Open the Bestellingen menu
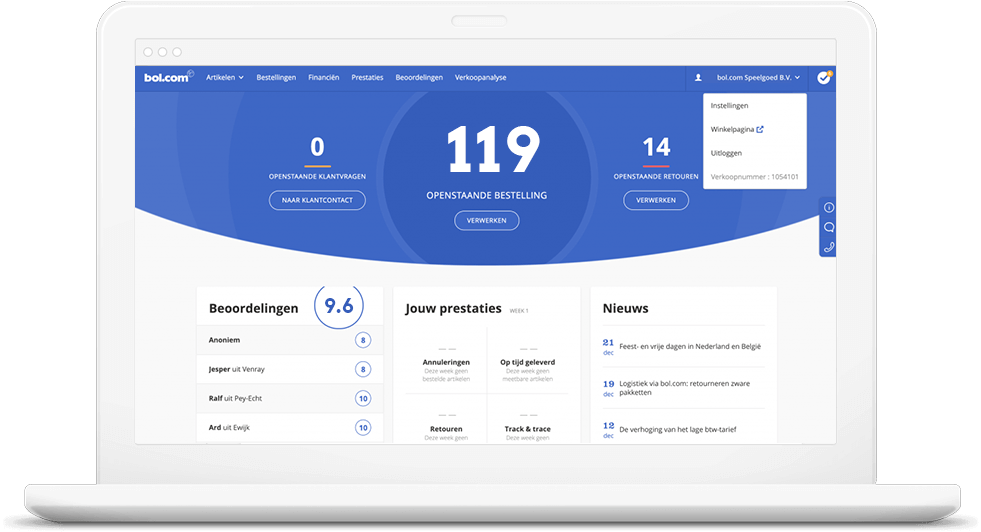981x532 pixels. (x=276, y=78)
